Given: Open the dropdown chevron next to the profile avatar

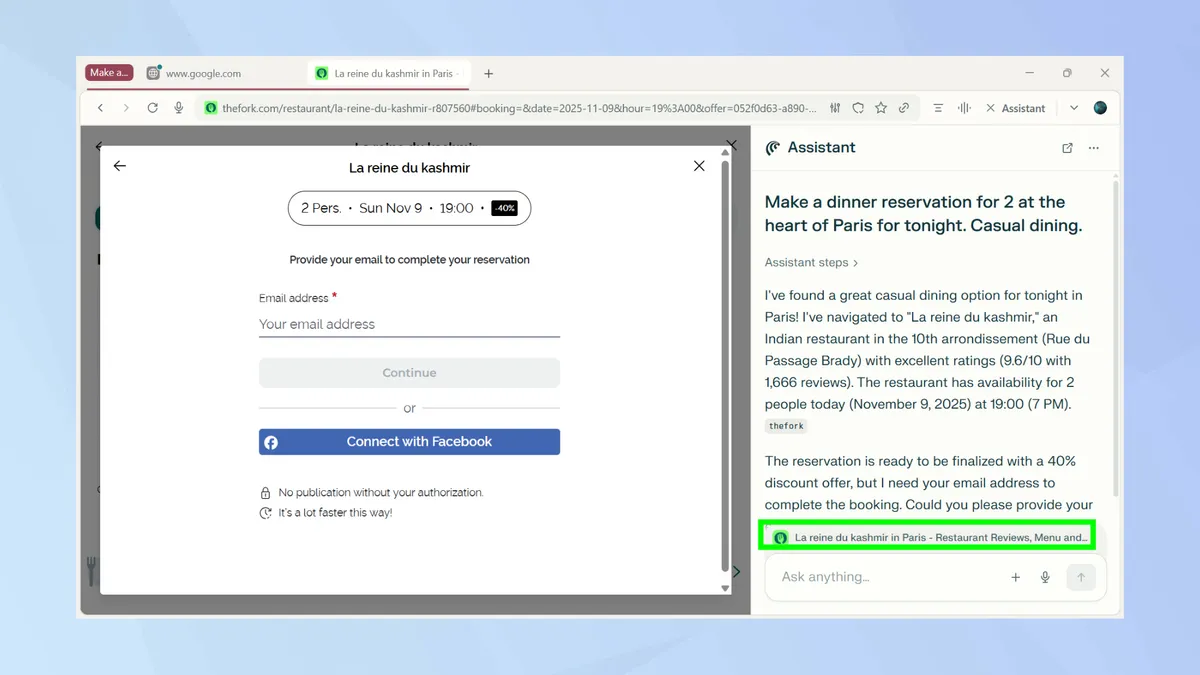Looking at the screenshot, I should click(1074, 108).
